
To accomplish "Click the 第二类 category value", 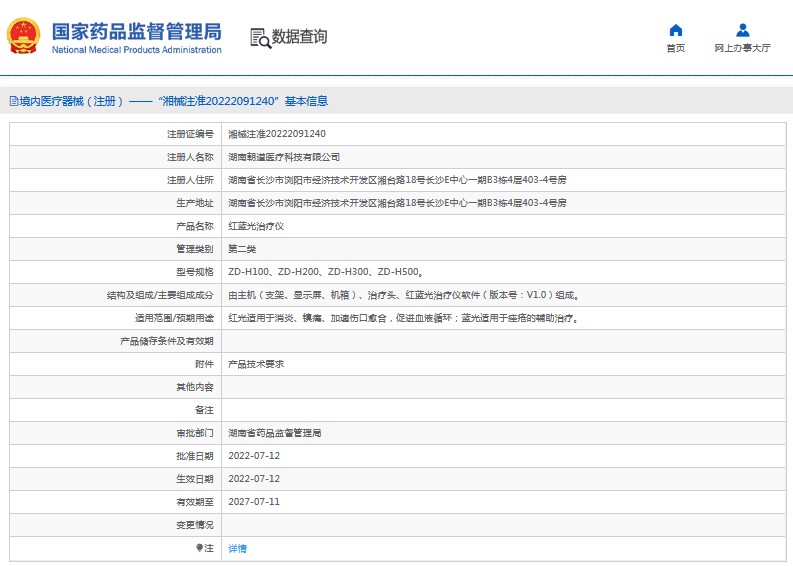I will click(x=242, y=249).
